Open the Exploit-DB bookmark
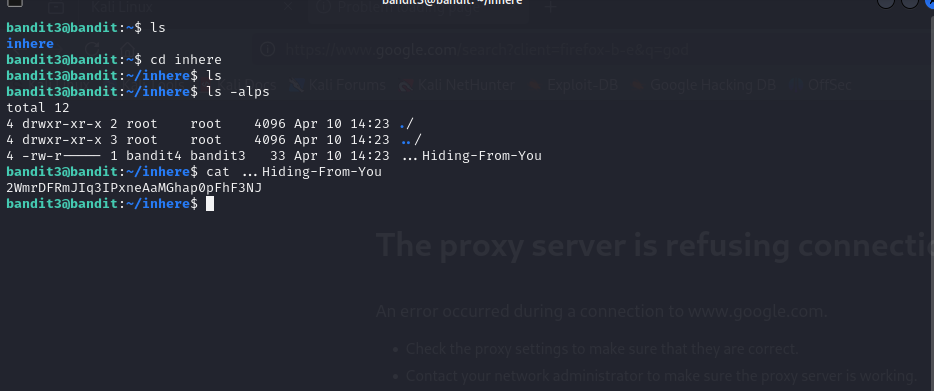The image size is (934, 391). coord(573,85)
